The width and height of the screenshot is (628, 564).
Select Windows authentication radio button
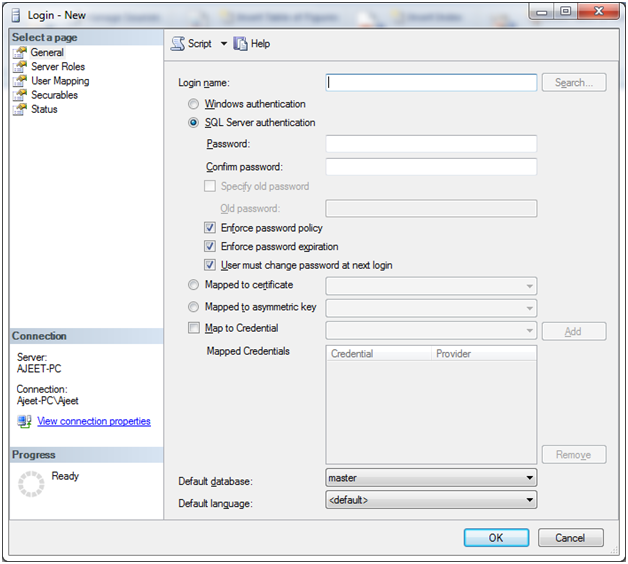[194, 104]
